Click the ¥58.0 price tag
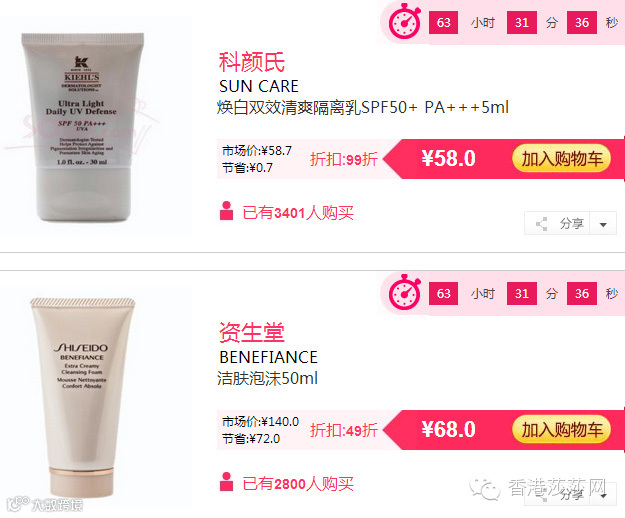Viewport: 625px width, 518px height. 448,159
